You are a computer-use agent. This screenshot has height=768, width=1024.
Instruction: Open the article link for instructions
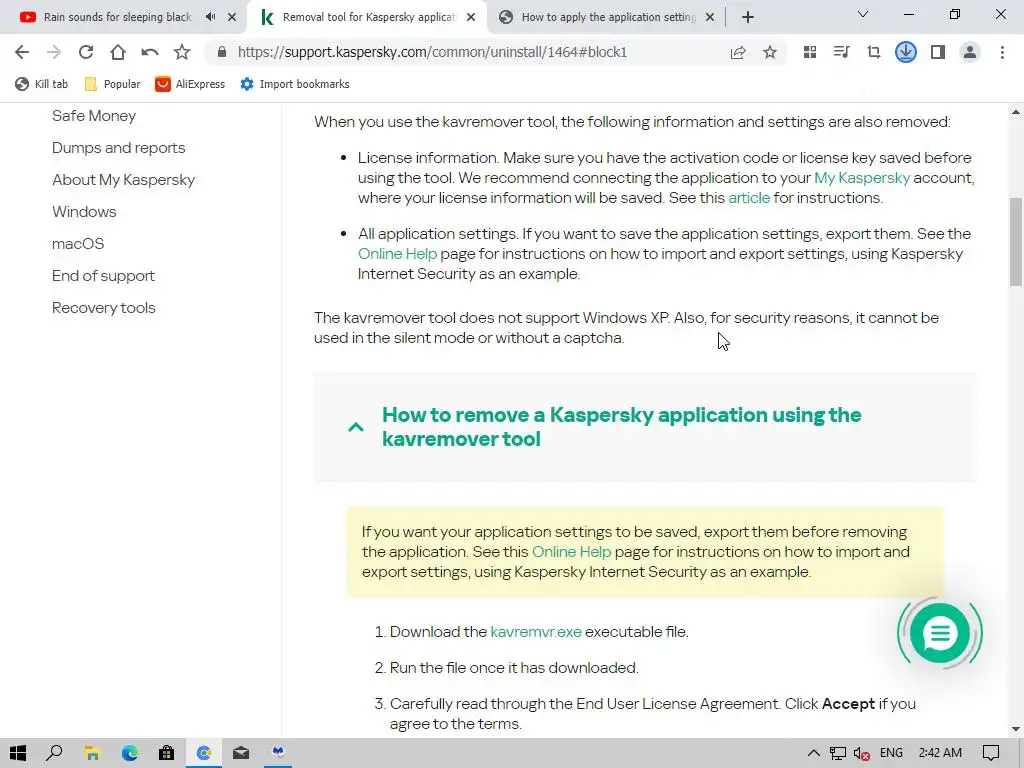point(749,198)
